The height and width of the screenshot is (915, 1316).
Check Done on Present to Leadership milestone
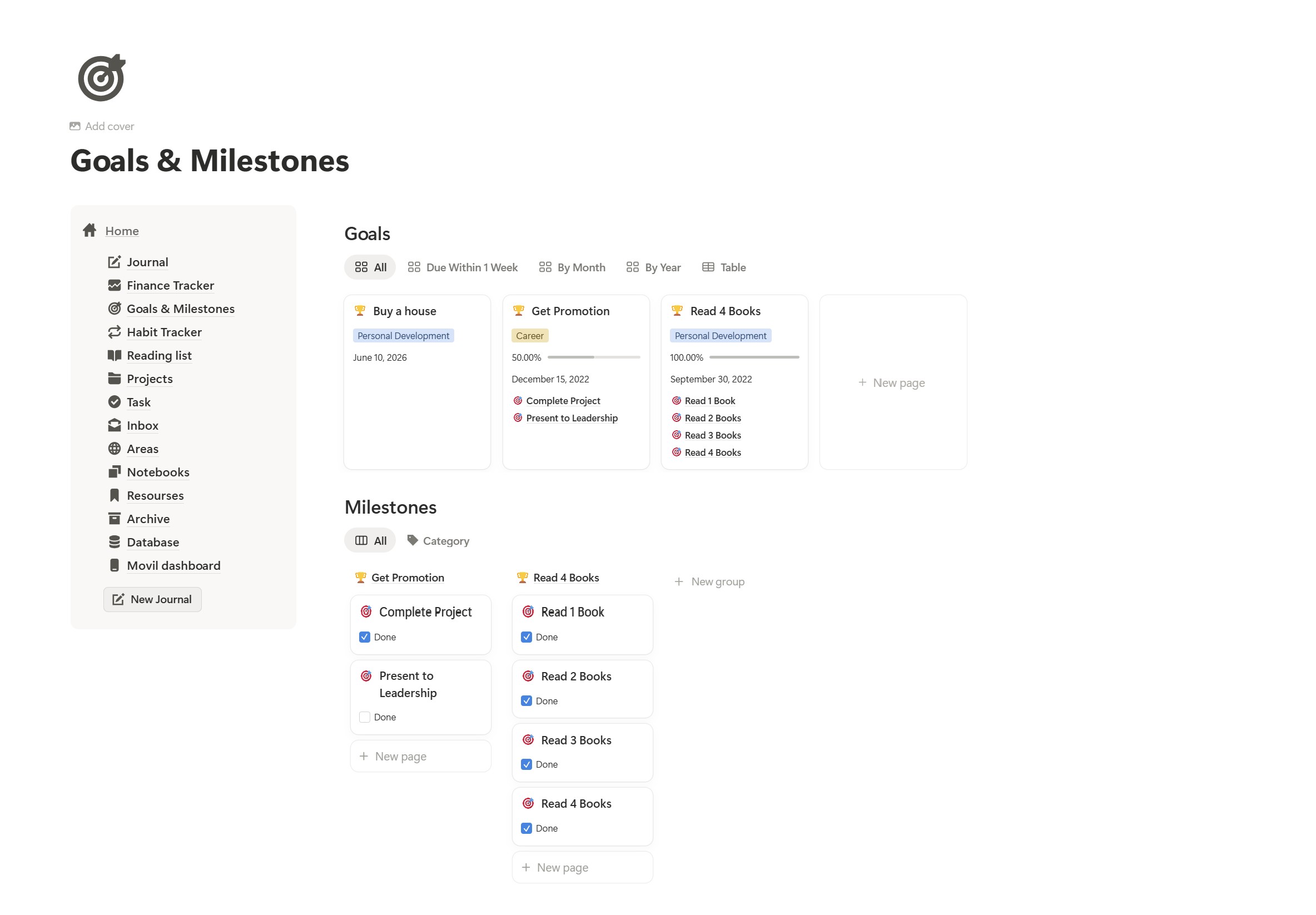coord(365,717)
